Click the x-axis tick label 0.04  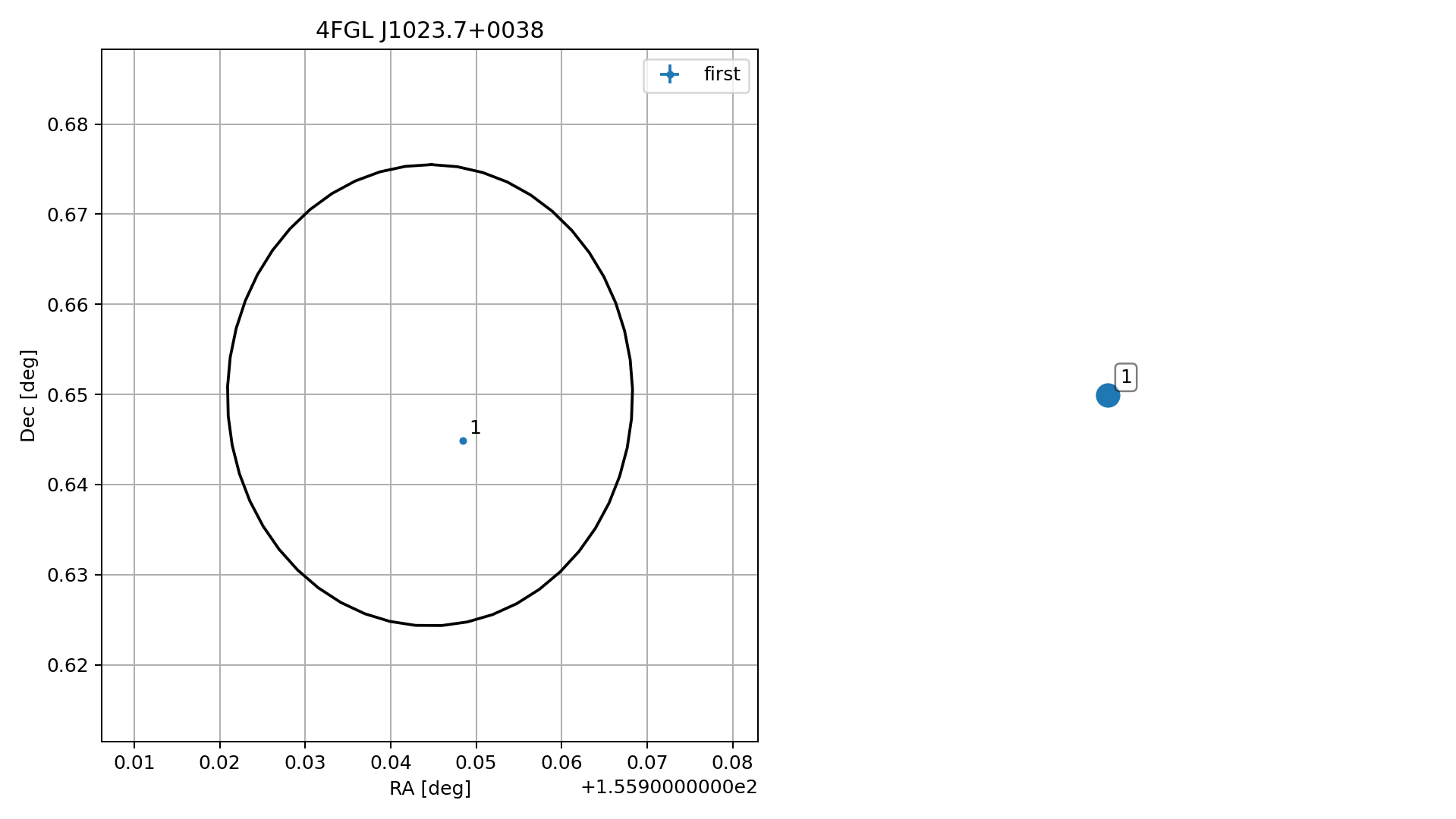tap(391, 763)
